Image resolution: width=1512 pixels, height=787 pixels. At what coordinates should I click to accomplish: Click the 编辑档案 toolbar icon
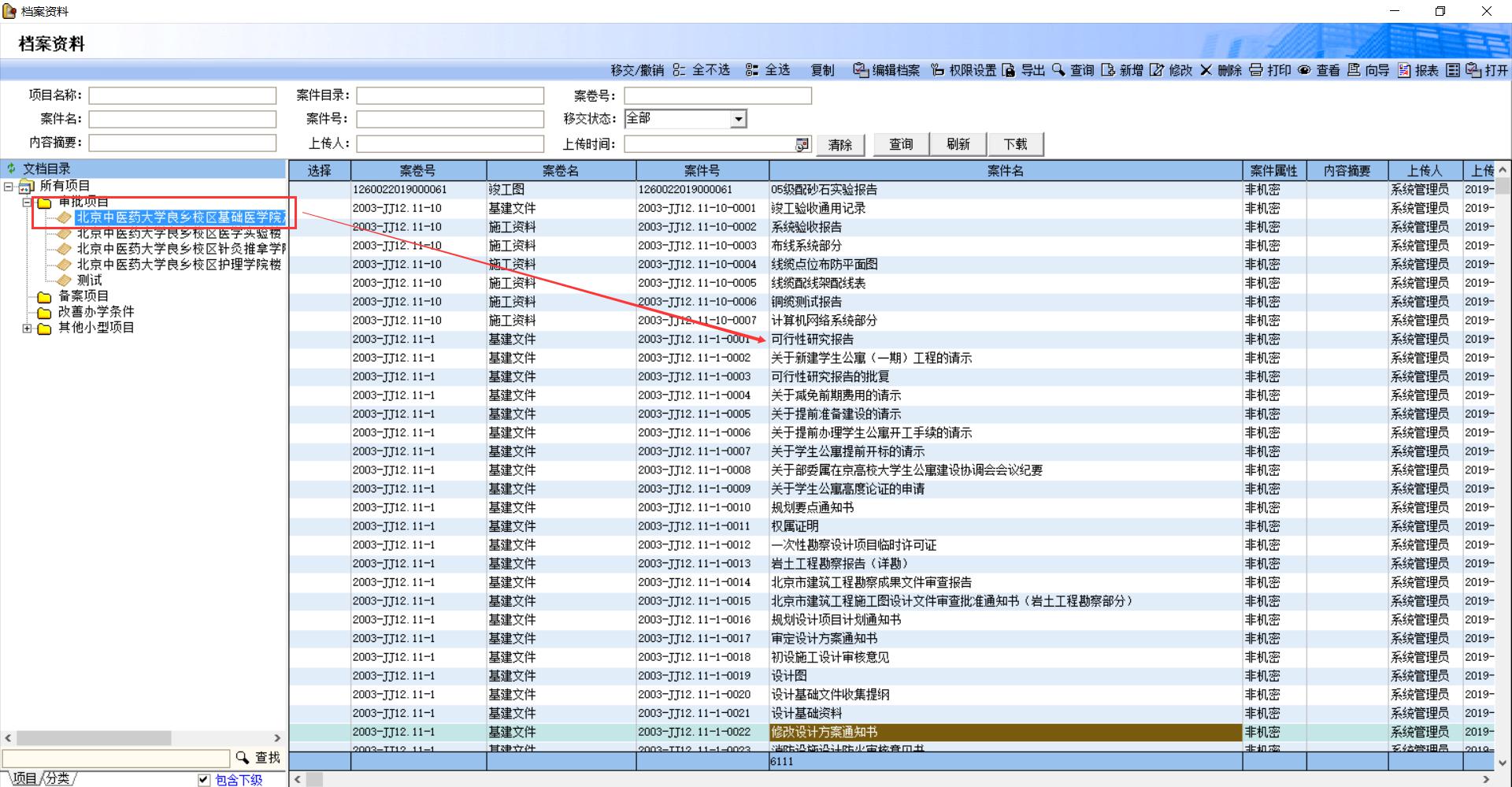(861, 70)
